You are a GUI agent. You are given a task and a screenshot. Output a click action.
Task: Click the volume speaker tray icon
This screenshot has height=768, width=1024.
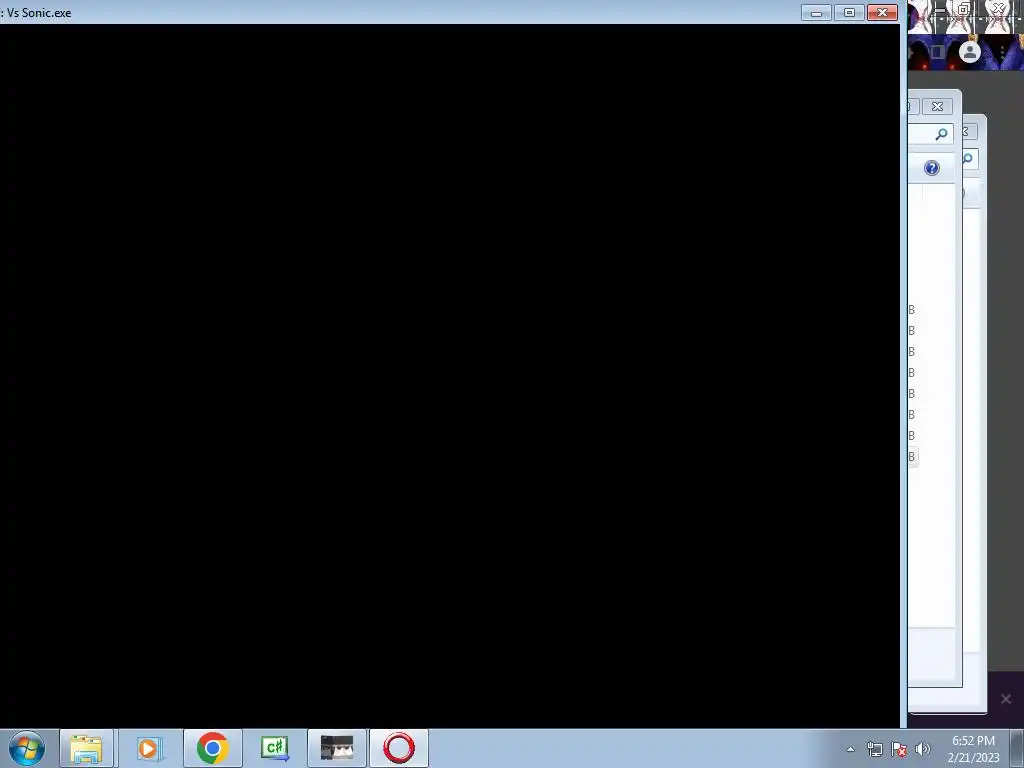922,749
